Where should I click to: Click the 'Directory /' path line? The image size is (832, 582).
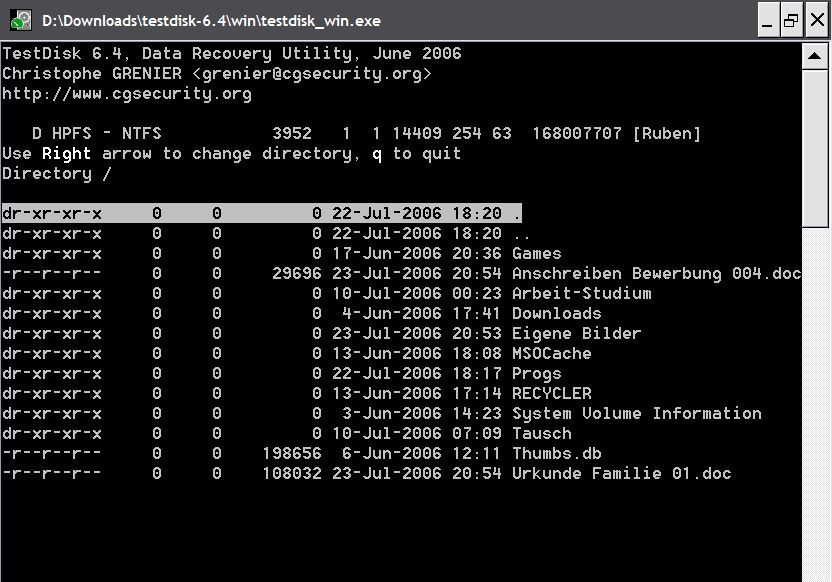tap(57, 173)
